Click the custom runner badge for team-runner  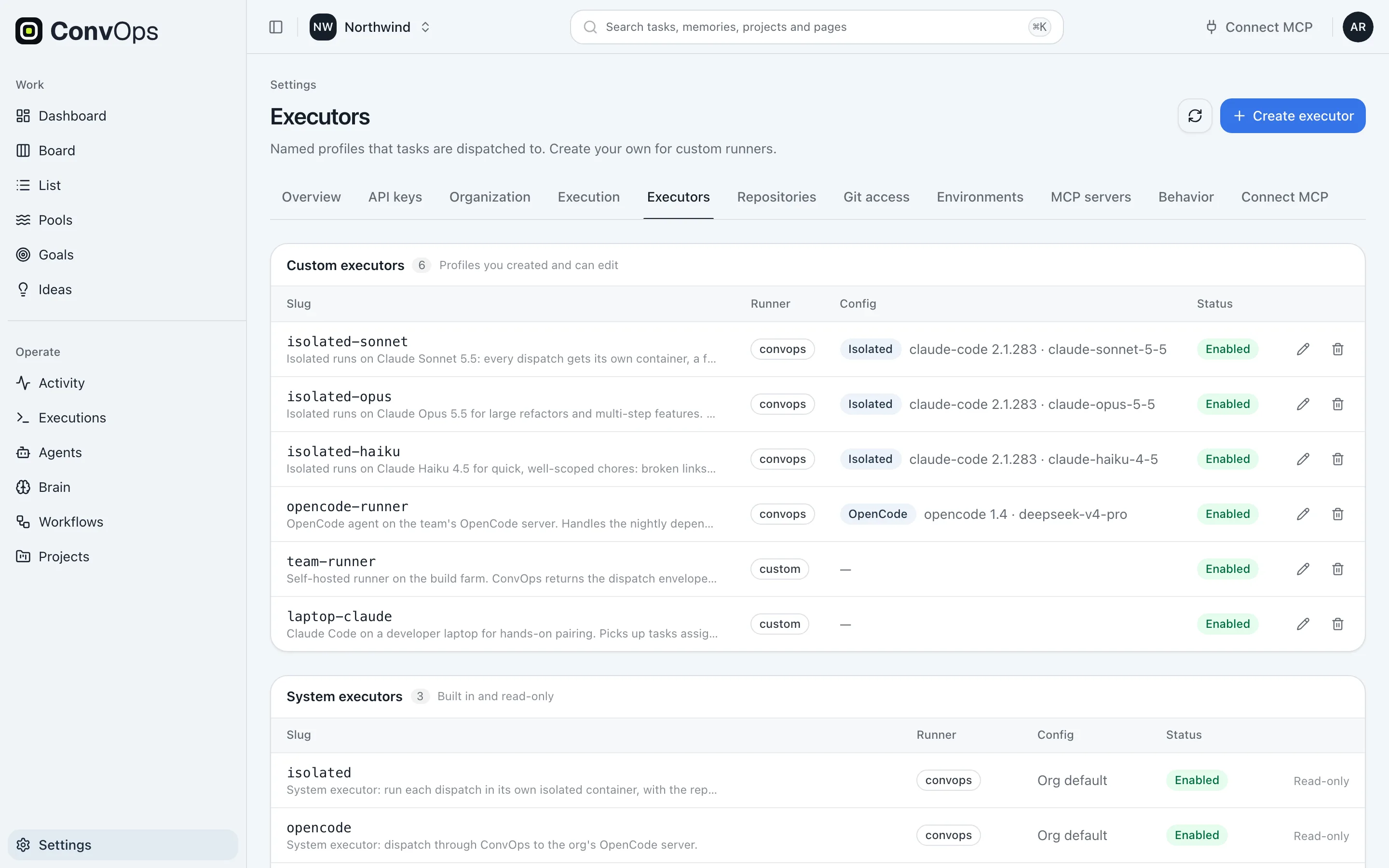tap(779, 569)
